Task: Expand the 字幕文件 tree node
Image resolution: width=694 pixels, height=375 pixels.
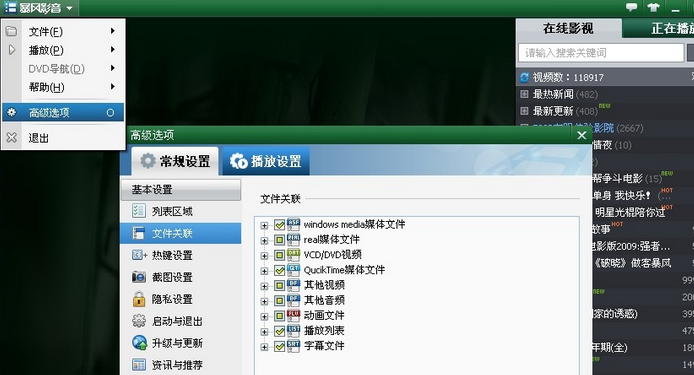Action: coord(264,347)
